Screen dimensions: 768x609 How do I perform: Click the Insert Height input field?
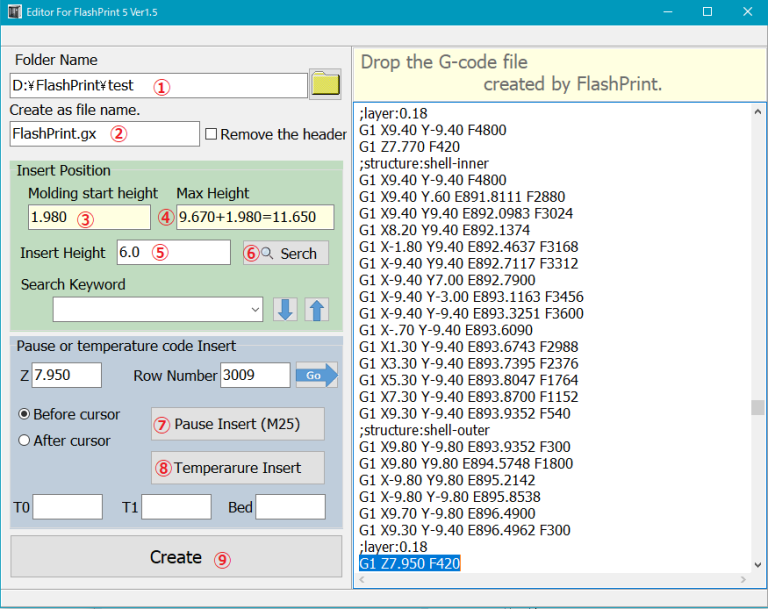(x=174, y=253)
